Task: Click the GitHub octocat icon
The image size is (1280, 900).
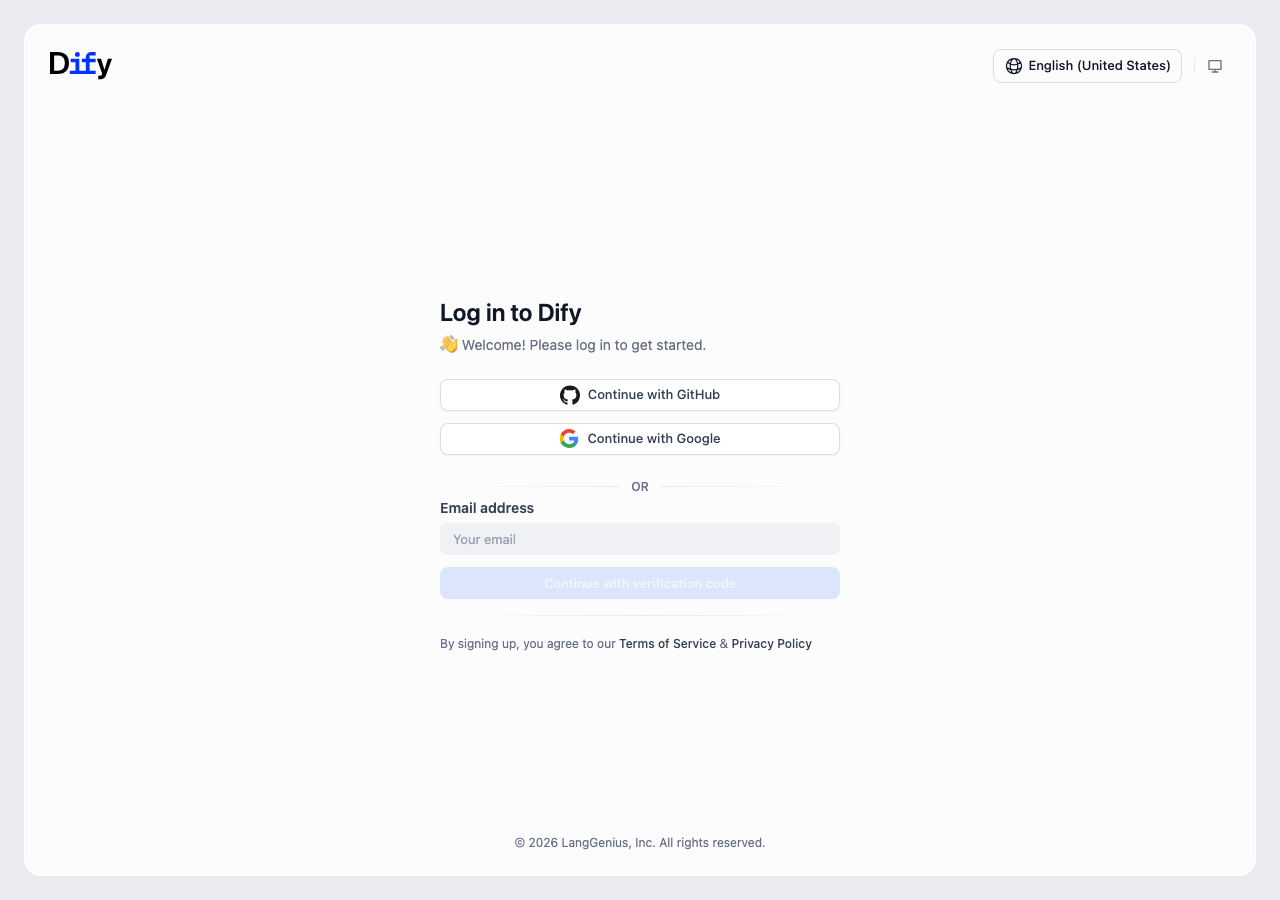Action: pyautogui.click(x=570, y=395)
